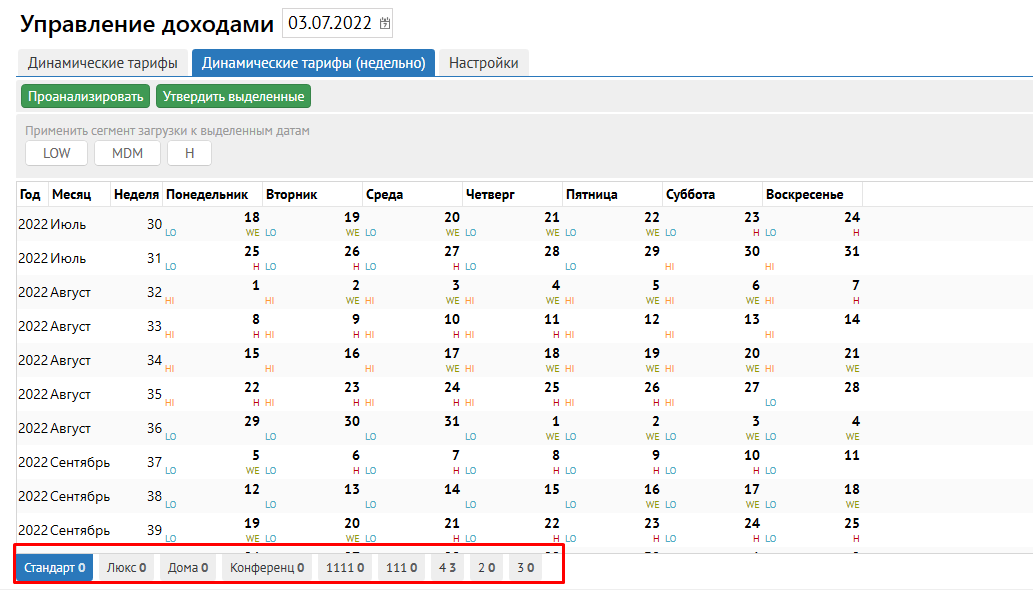Select the category tab labeled 4 3
Image resolution: width=1033 pixels, height=590 pixels.
[x=446, y=568]
